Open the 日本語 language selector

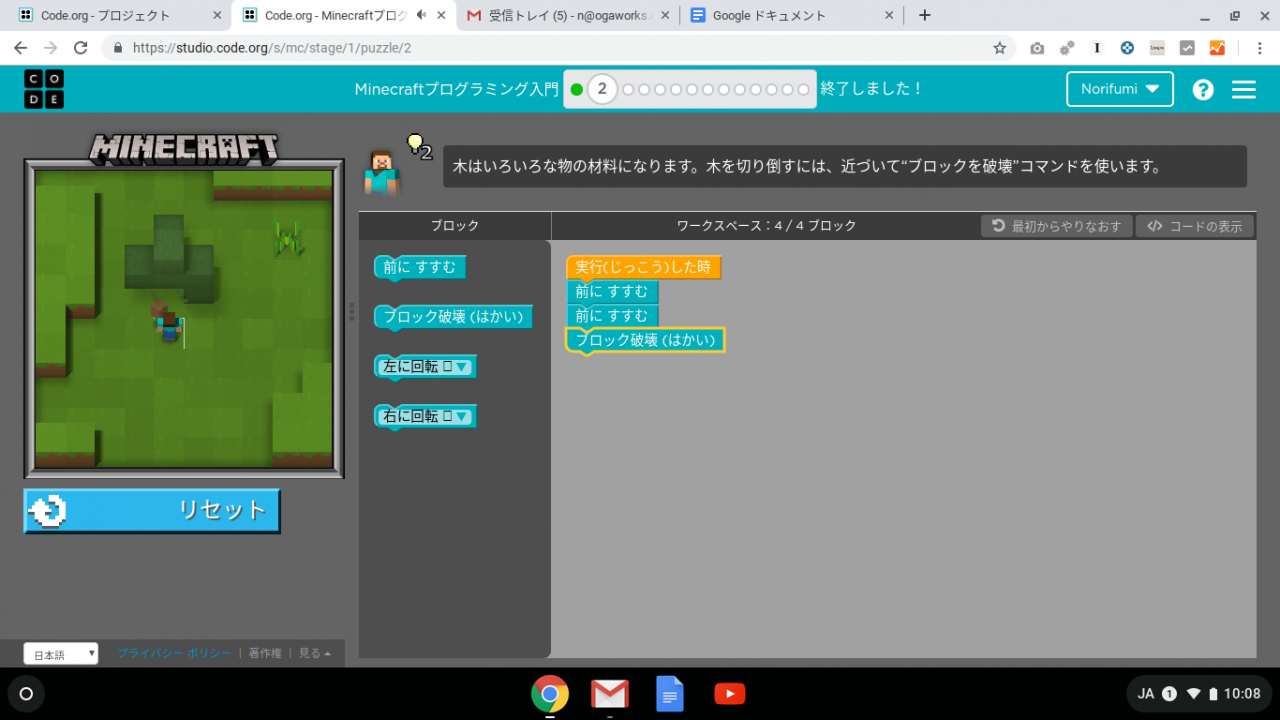(x=61, y=654)
